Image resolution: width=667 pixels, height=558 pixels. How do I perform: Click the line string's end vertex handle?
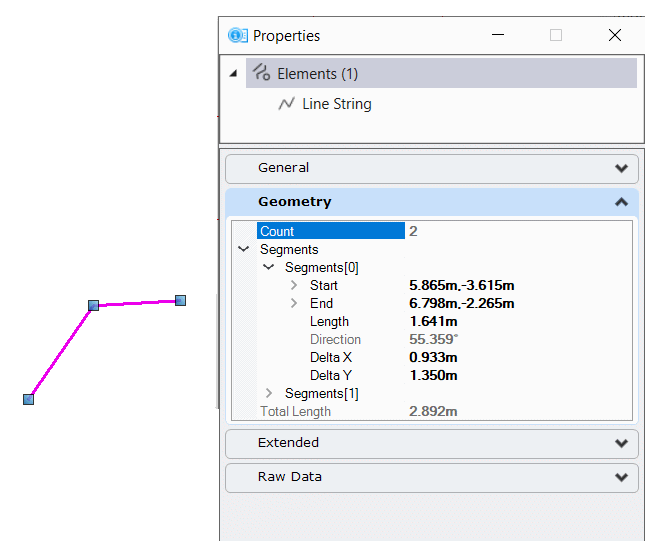(180, 301)
